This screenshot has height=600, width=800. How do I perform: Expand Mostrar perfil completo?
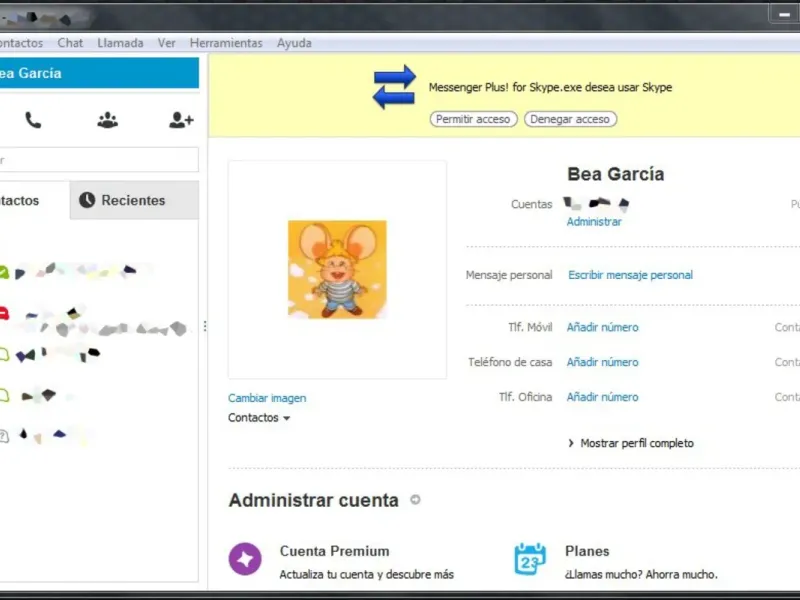pos(631,443)
